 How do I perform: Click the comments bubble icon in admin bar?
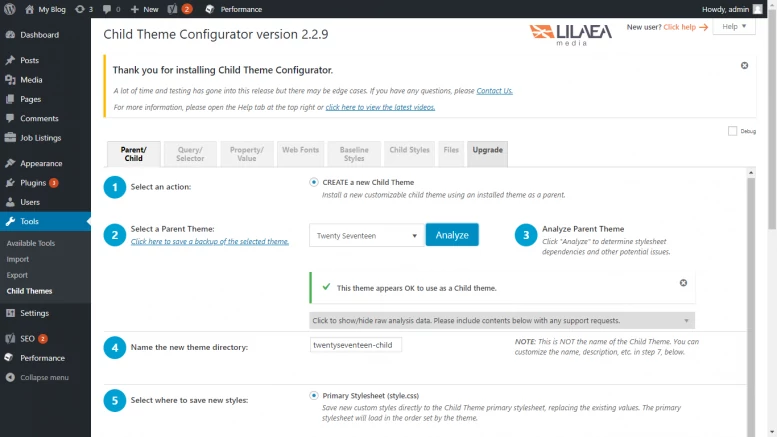pos(105,9)
